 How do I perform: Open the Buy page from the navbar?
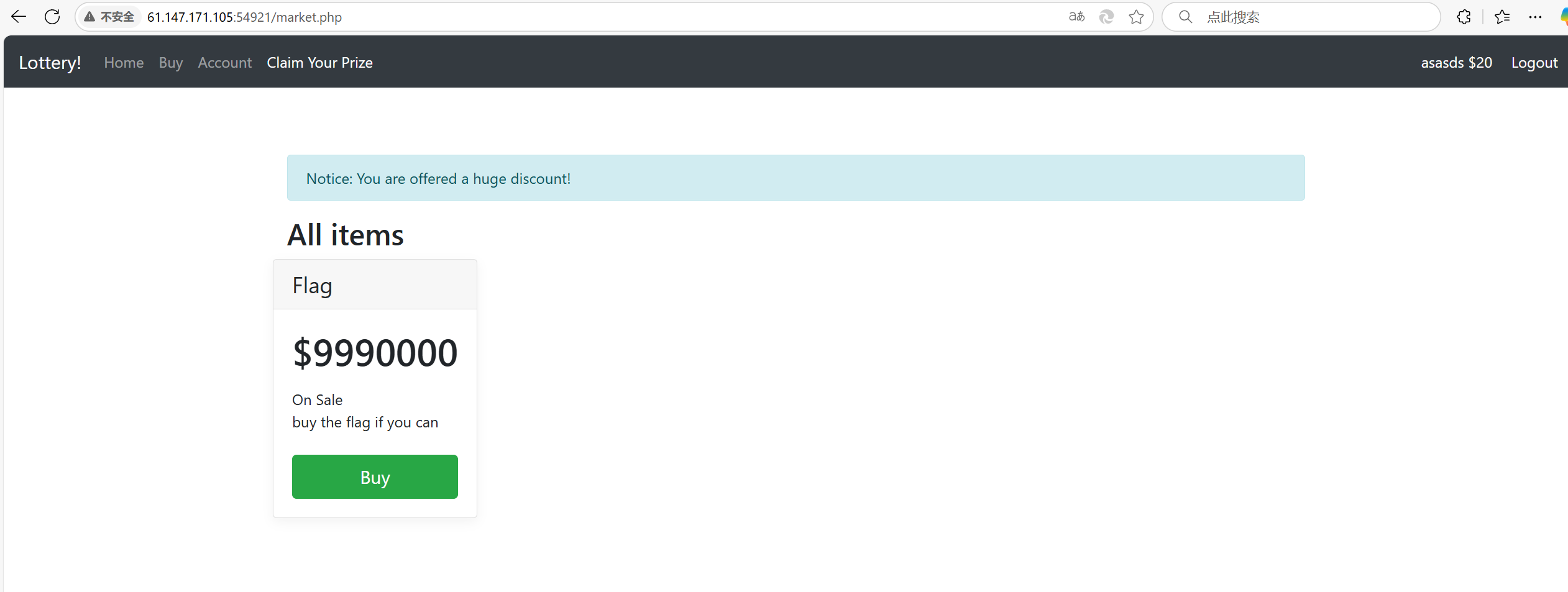[170, 63]
